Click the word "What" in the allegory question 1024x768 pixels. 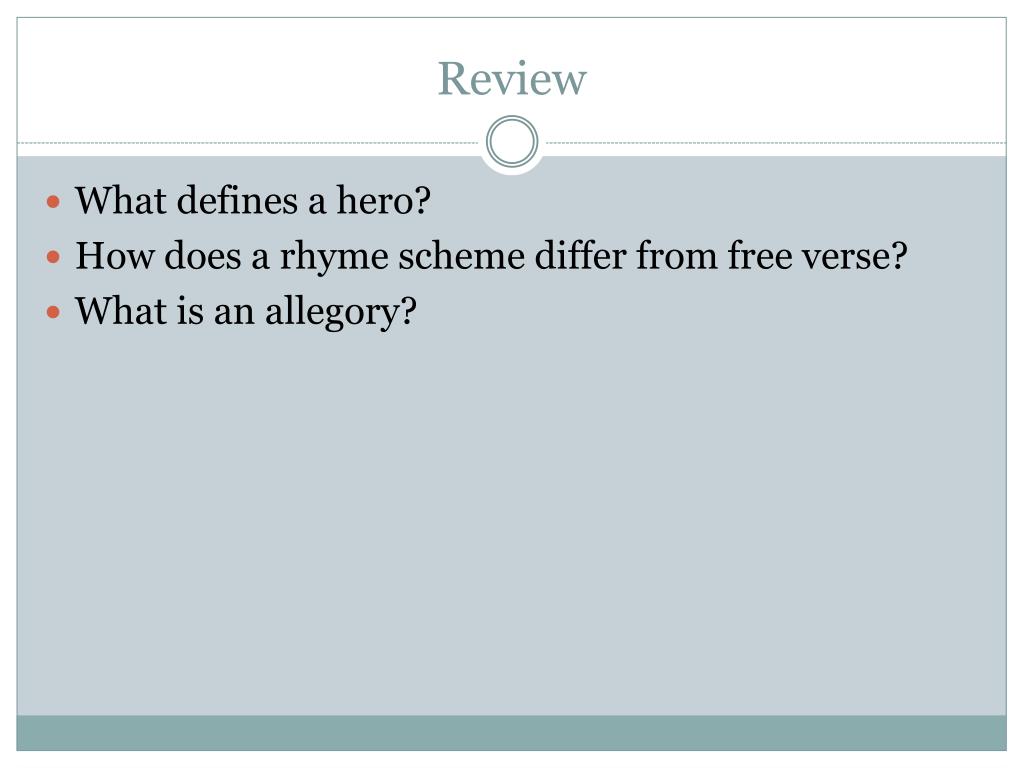click(x=121, y=311)
